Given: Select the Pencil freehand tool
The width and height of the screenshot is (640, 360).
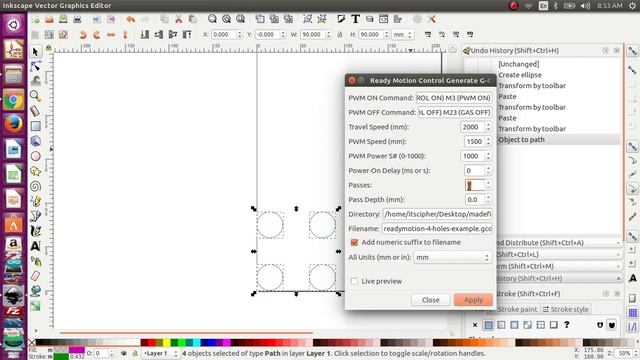Looking at the screenshot, I should (x=36, y=201).
